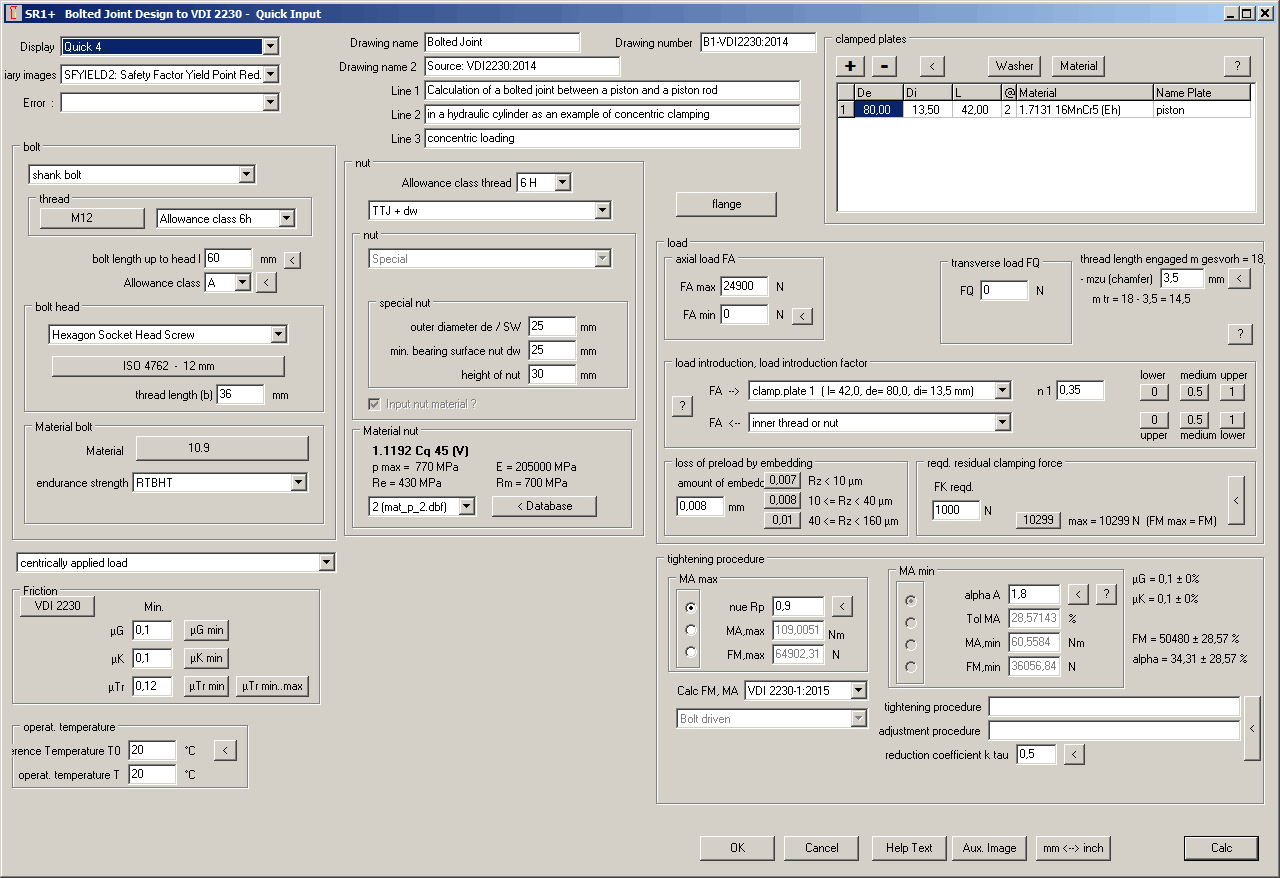Click the arrow button beside bolt length field

[x=292, y=260]
